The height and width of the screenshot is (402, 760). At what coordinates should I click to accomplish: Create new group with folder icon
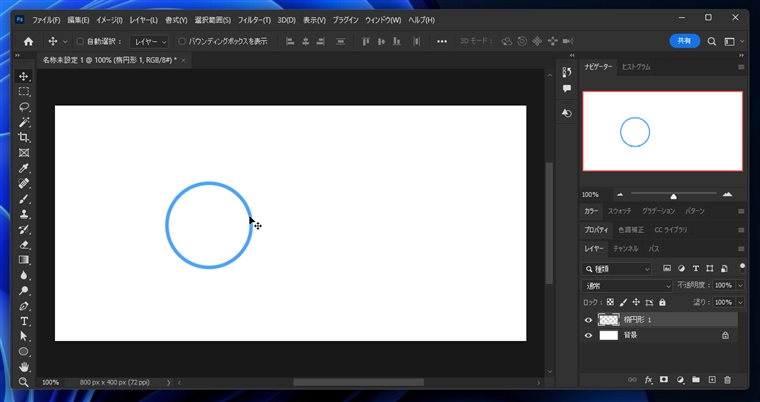coord(696,380)
